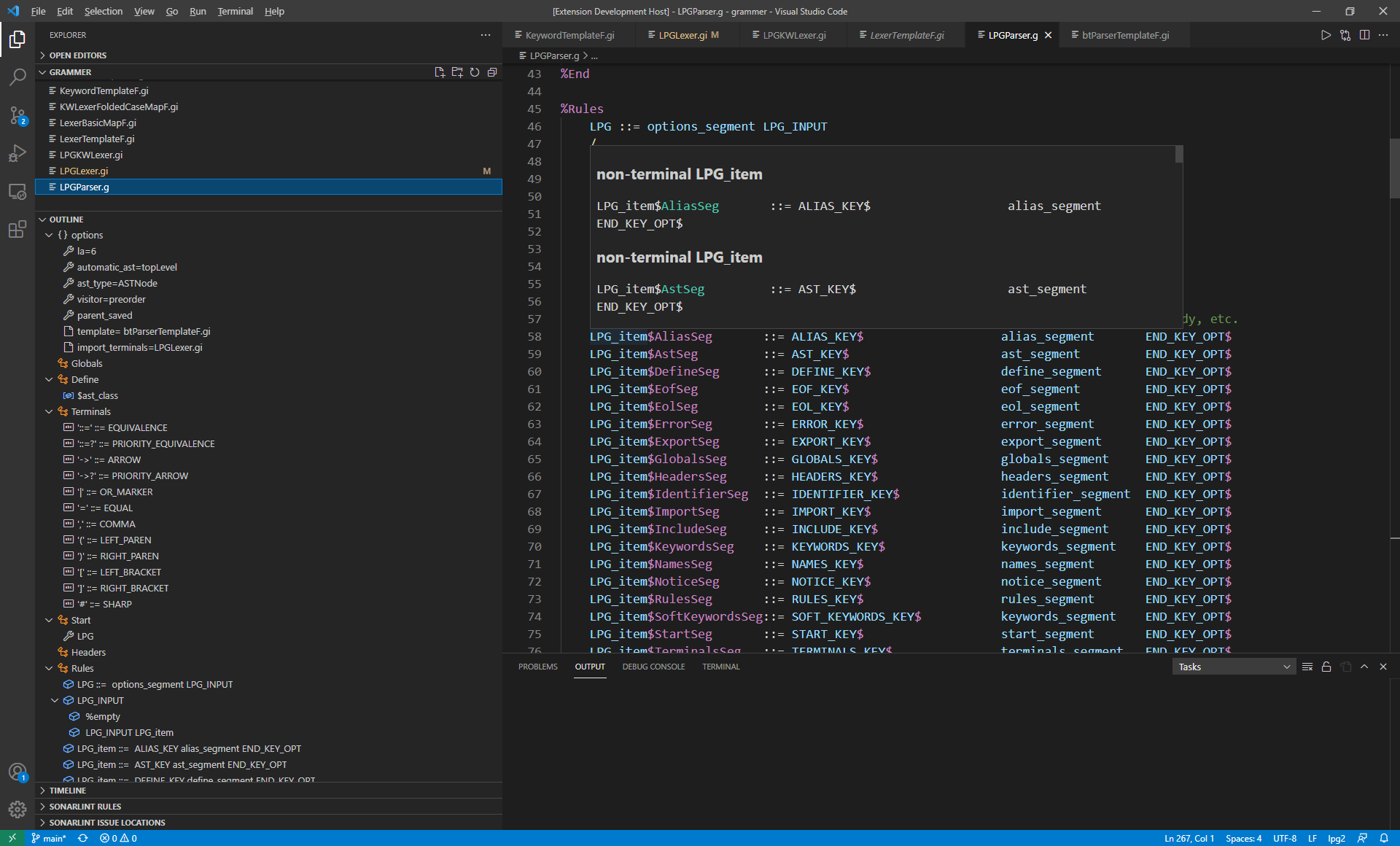Open the Source Control view
The height and width of the screenshot is (846, 1400).
coord(17,115)
